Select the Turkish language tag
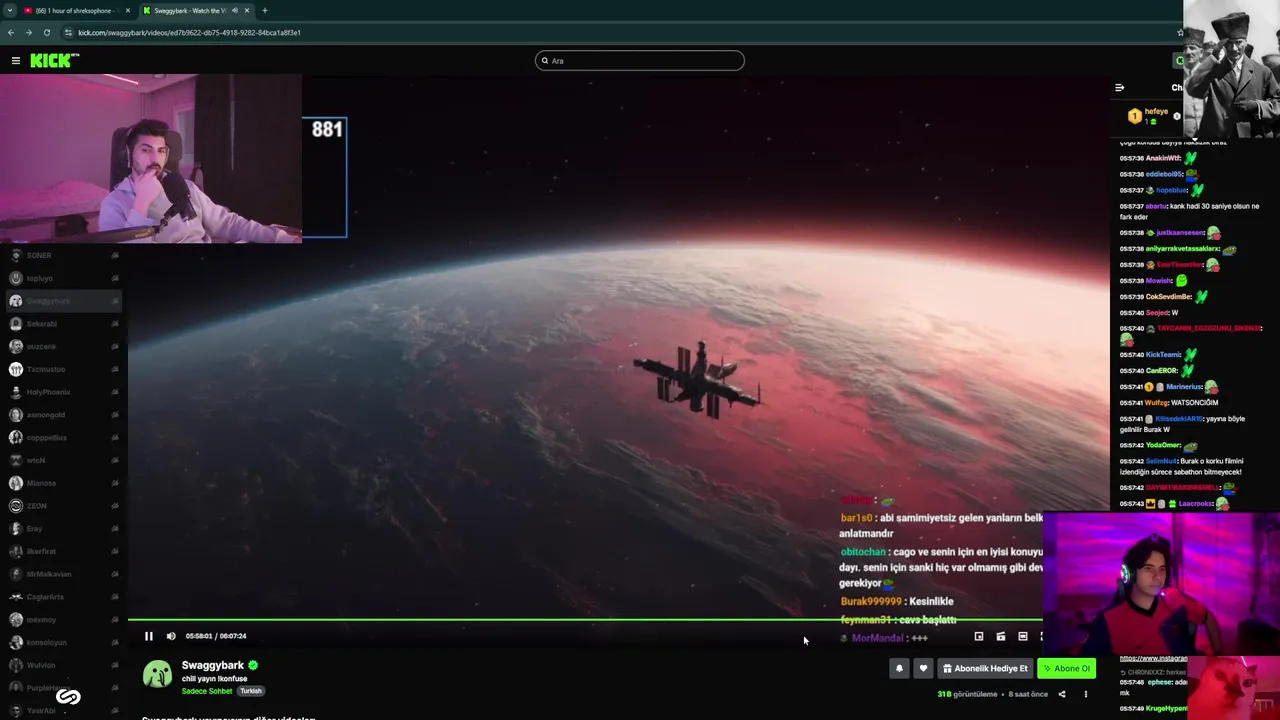Viewport: 1280px width, 720px height. (x=251, y=691)
